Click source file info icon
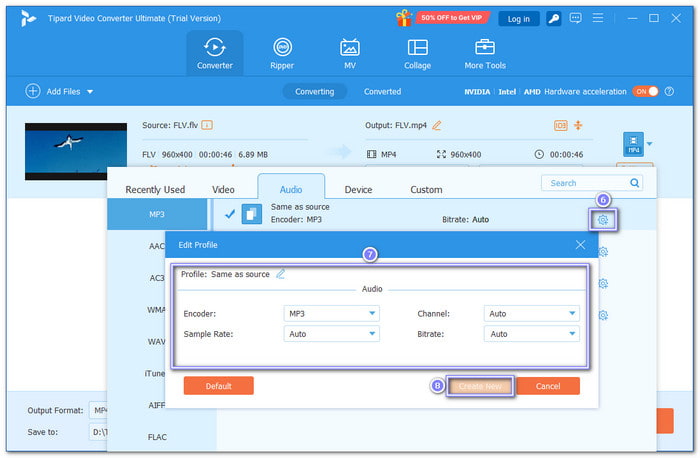 tap(207, 125)
